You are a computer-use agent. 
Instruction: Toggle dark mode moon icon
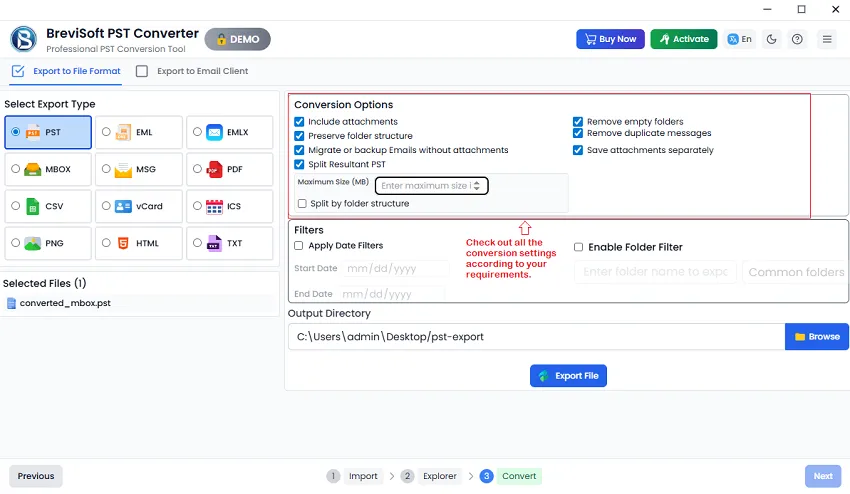click(x=771, y=39)
